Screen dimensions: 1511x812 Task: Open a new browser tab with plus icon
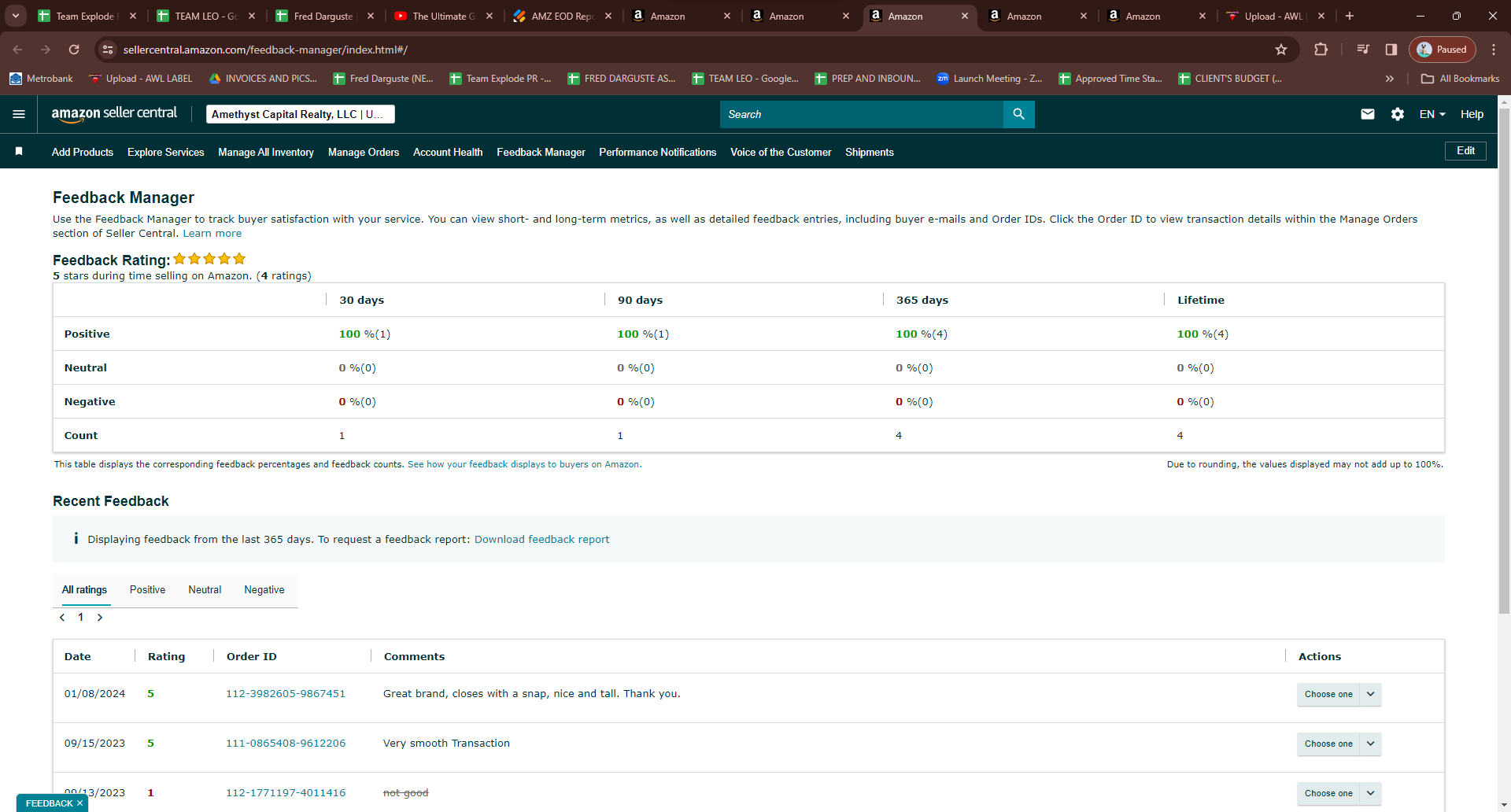click(x=1350, y=16)
